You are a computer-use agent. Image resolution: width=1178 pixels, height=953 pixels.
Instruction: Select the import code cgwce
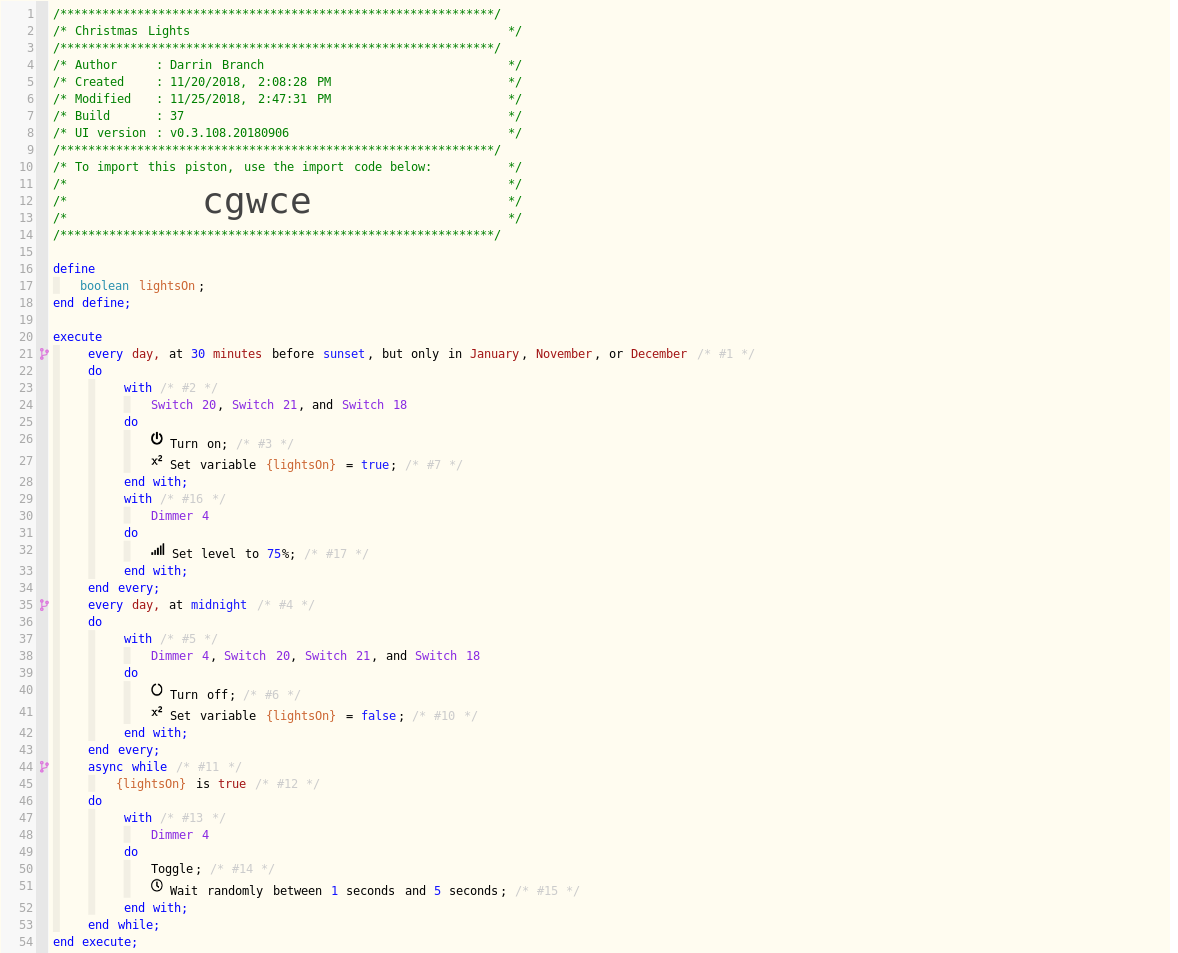(x=257, y=201)
